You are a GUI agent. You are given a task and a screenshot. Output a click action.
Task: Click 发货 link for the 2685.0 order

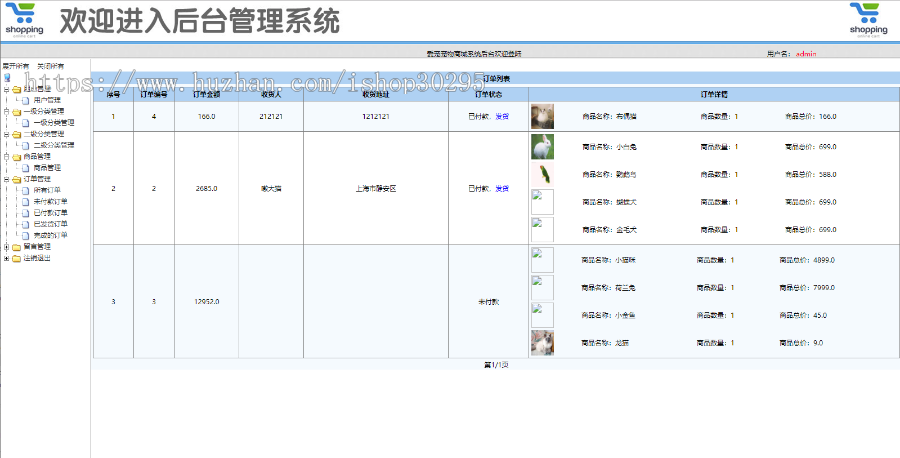point(502,189)
